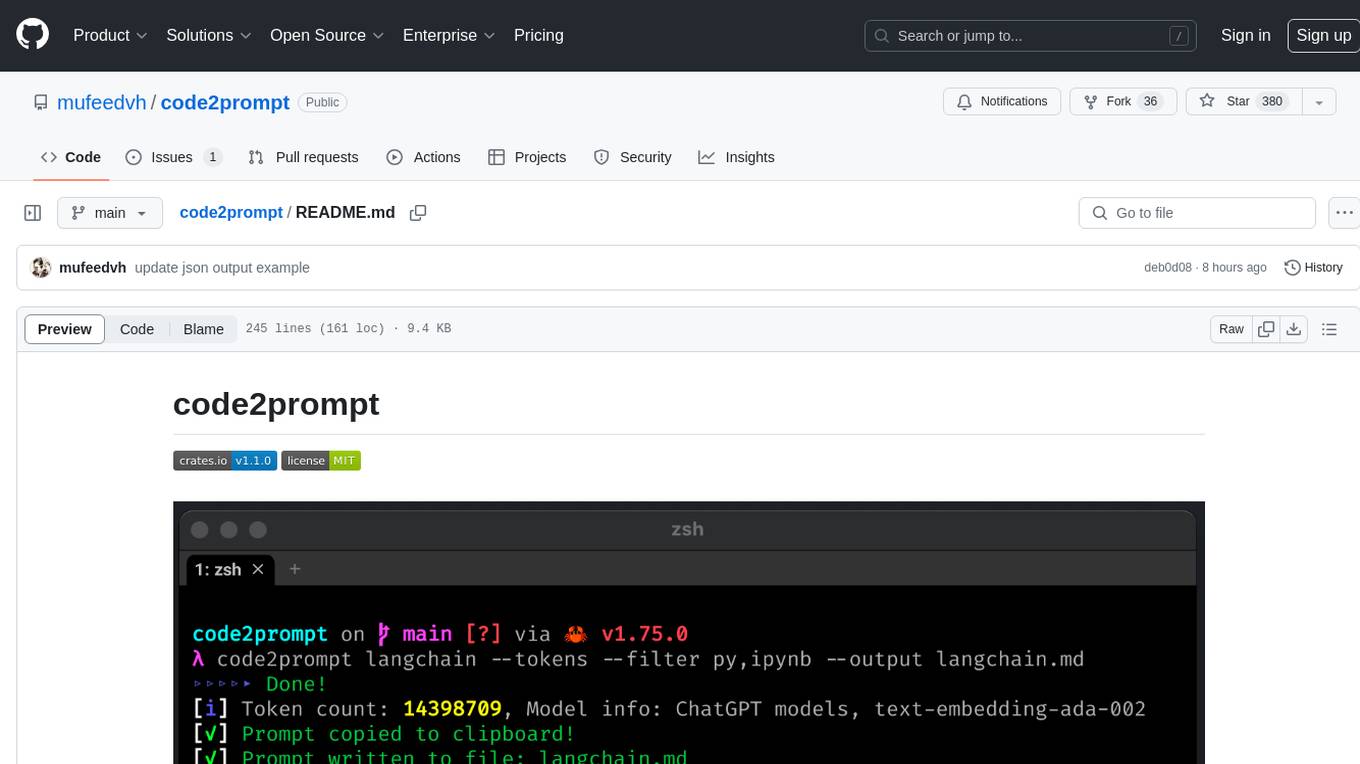1360x764 pixels.
Task: Click the Sign up button
Action: click(1323, 35)
